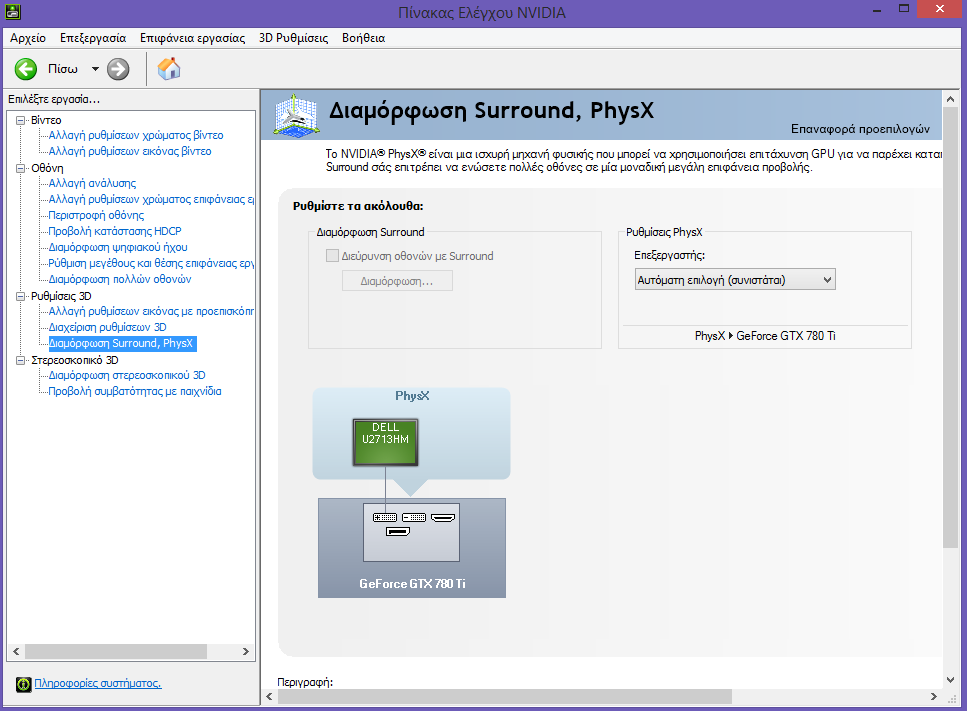This screenshot has width=967, height=711.
Task: Select the DELL U2713HM monitor thumbnail
Action: tap(385, 442)
